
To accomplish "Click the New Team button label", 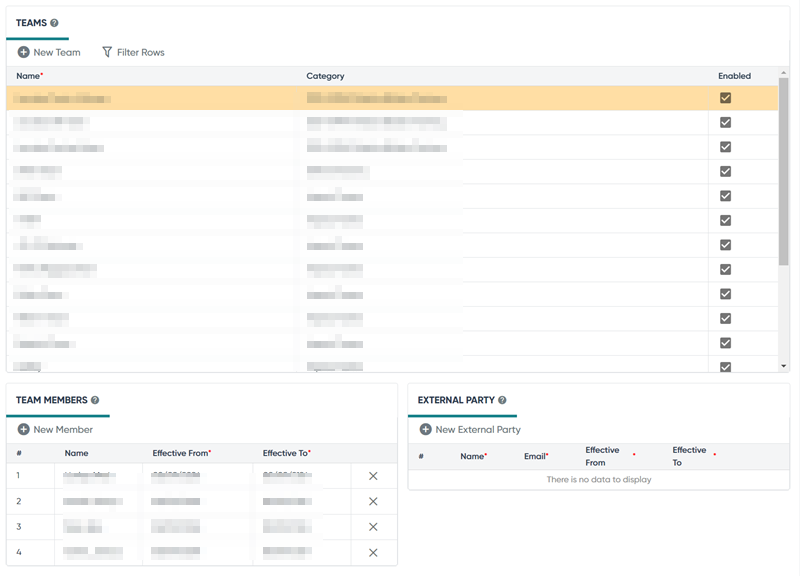I will pos(57,52).
